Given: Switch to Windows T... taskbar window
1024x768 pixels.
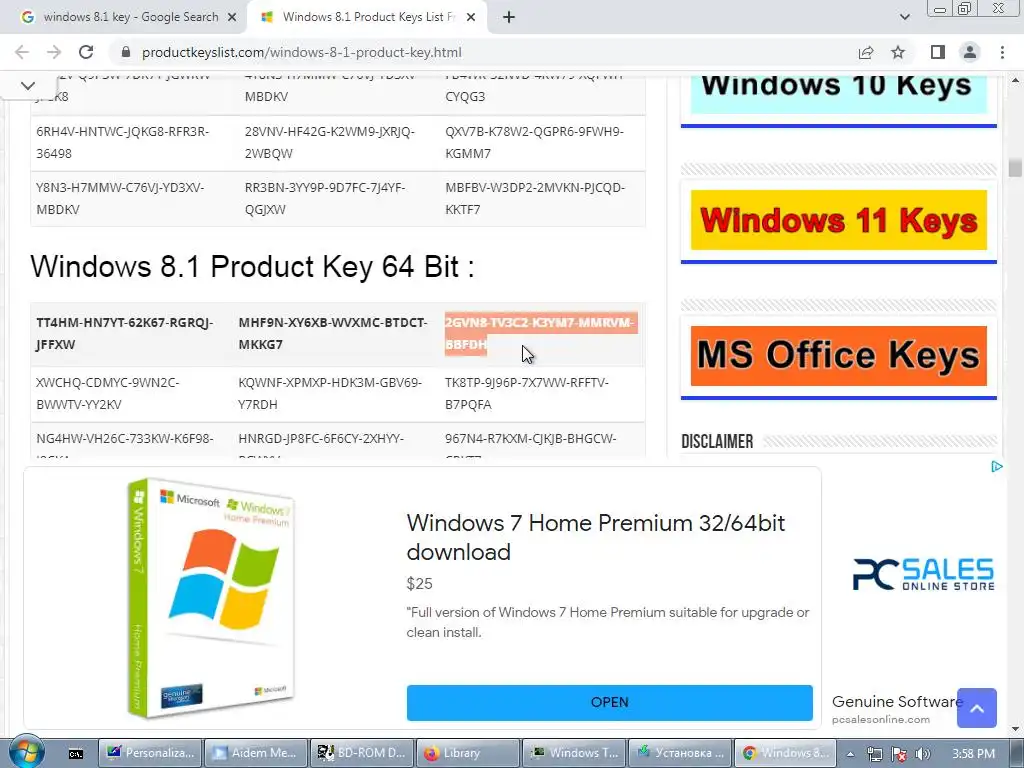Looking at the screenshot, I should (574, 753).
